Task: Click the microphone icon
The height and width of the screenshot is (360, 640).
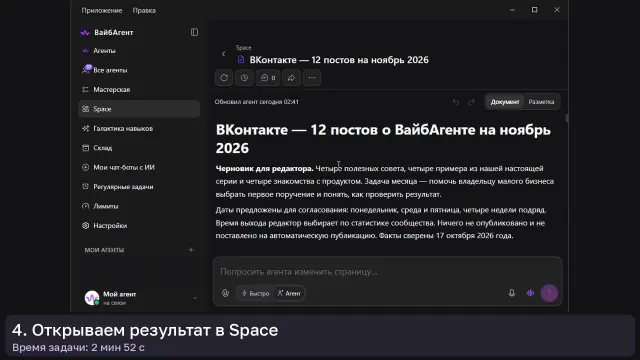Action: click(x=511, y=293)
